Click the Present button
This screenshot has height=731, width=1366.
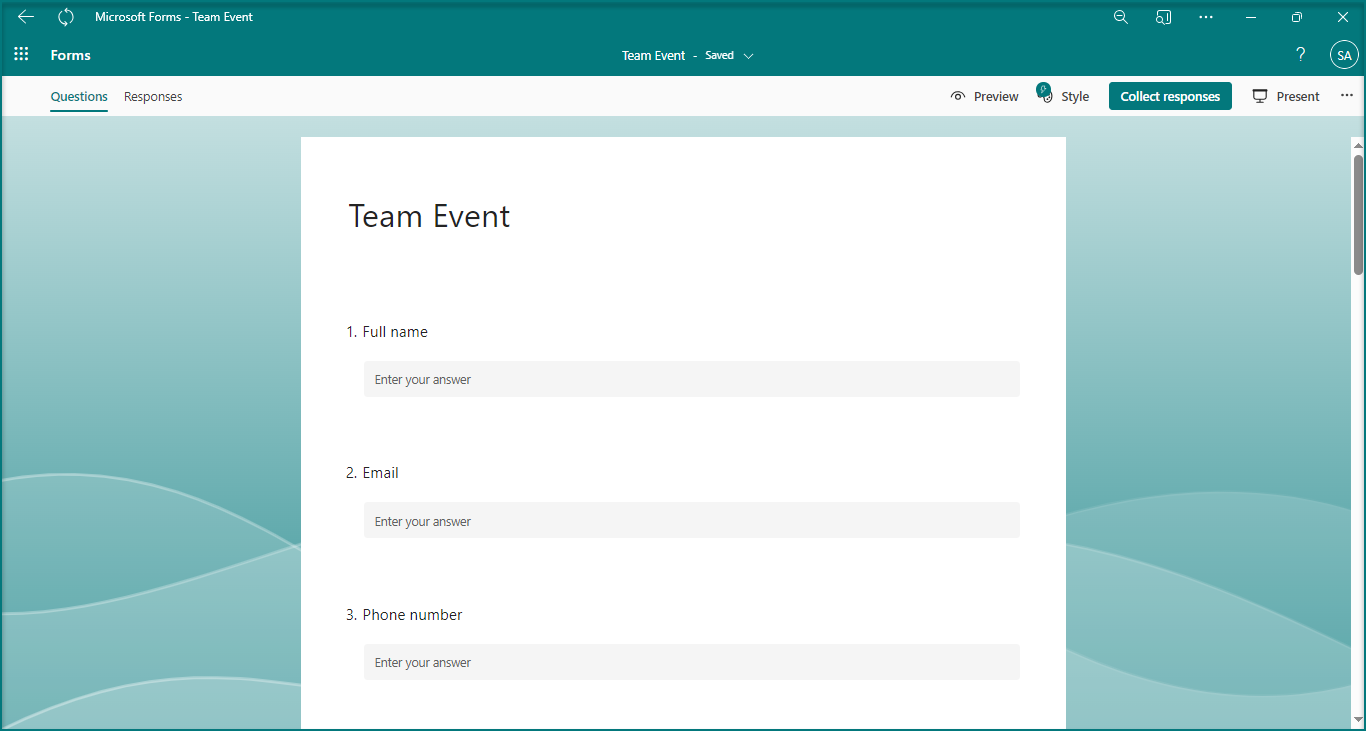[1286, 96]
